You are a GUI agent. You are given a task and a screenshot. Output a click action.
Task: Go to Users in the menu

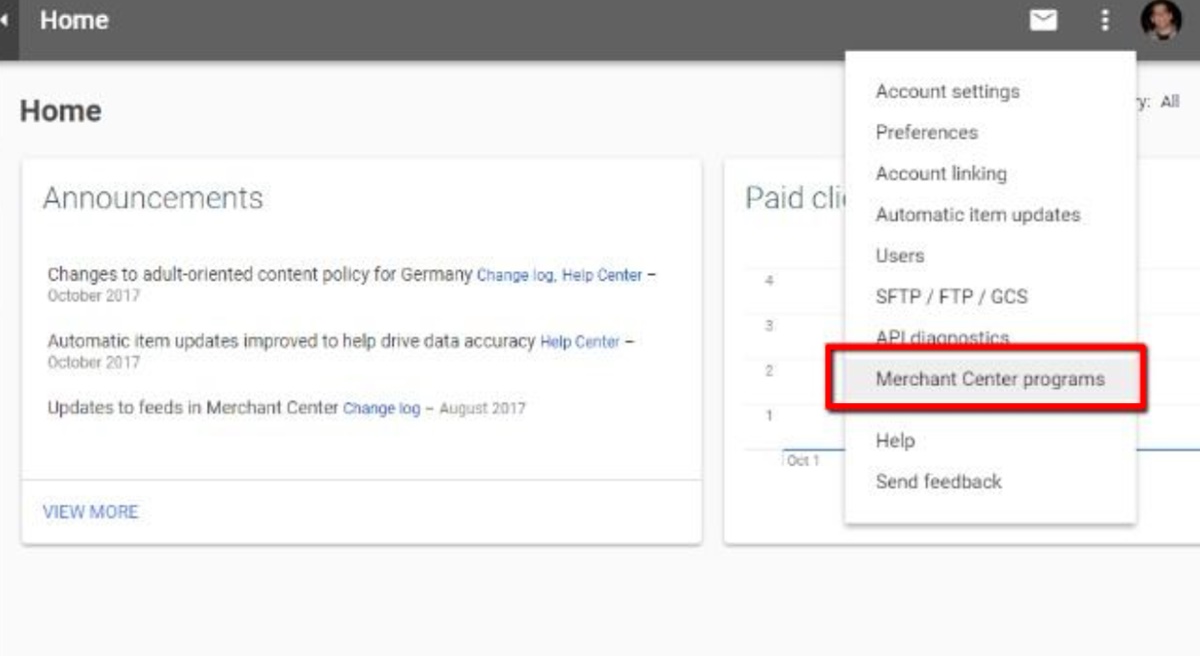point(899,255)
